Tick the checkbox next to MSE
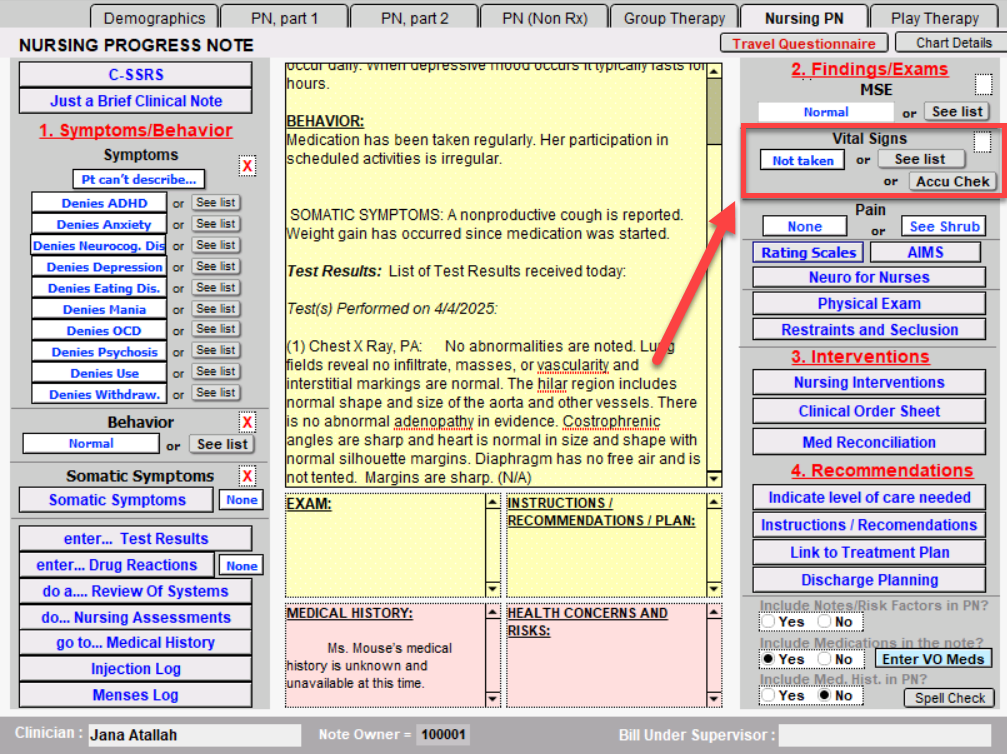The width and height of the screenshot is (1007, 754). click(983, 84)
